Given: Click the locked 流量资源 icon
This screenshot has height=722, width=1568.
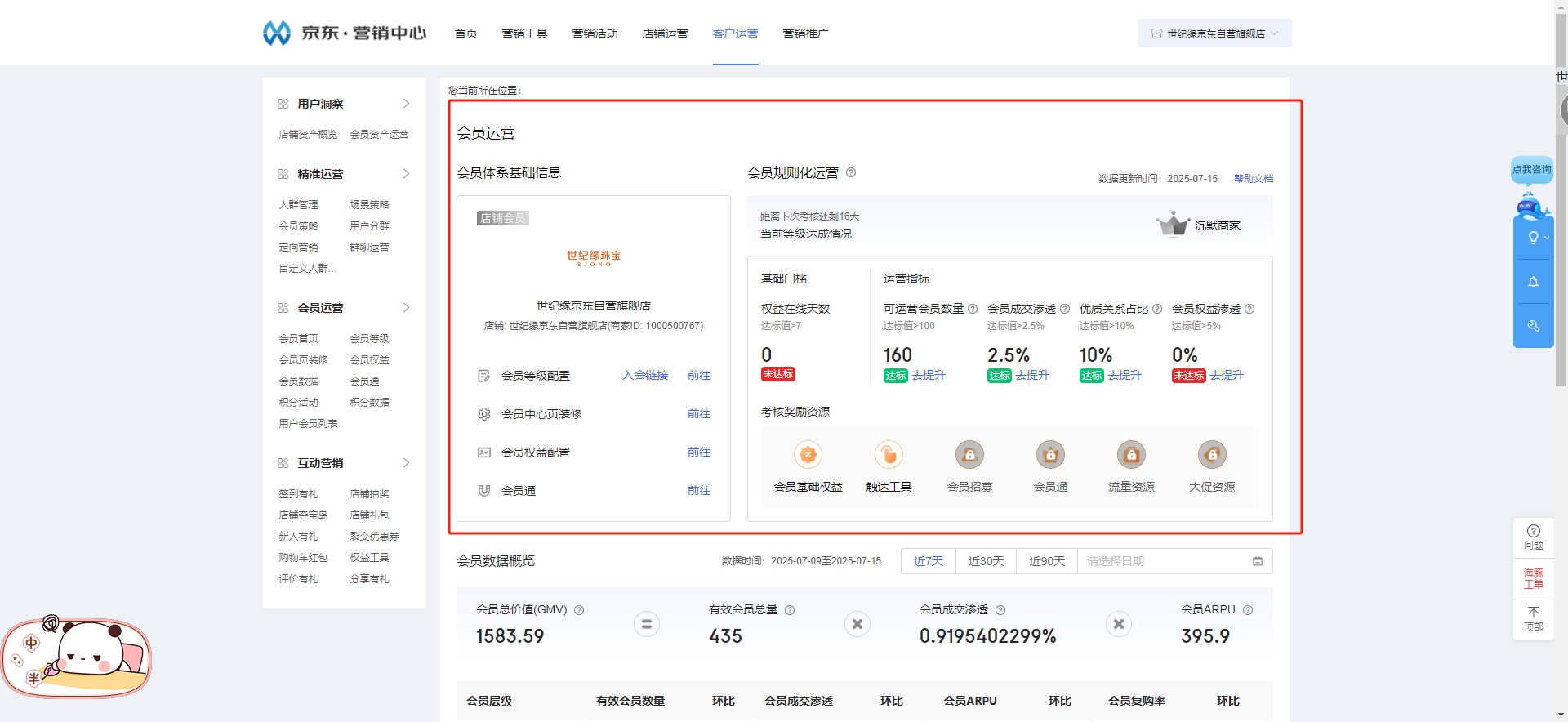Looking at the screenshot, I should tap(1131, 455).
